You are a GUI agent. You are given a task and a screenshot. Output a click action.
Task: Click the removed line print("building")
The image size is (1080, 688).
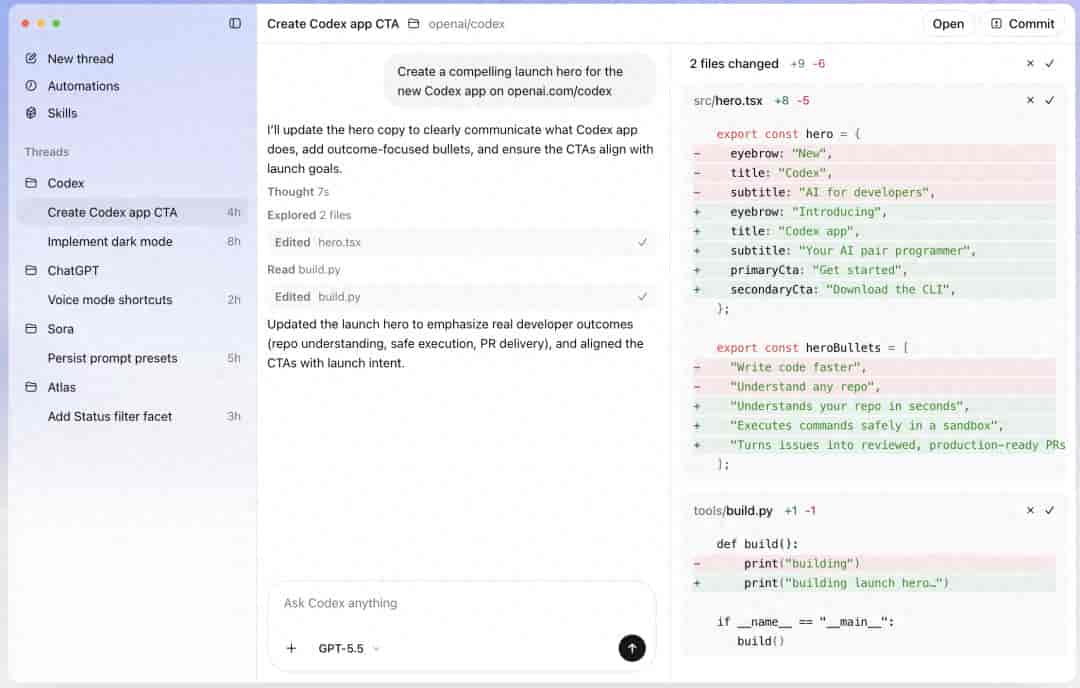point(873,563)
